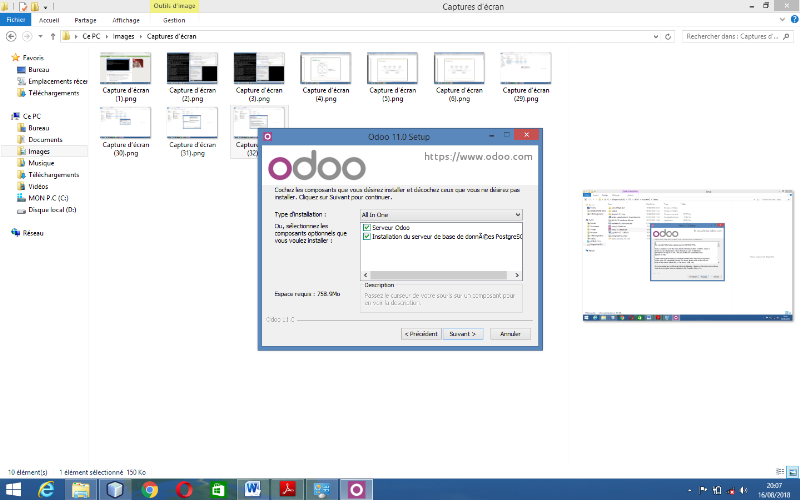The width and height of the screenshot is (800, 500).
Task: Open VirtualBox cube icon in taskbar
Action: pos(115,490)
